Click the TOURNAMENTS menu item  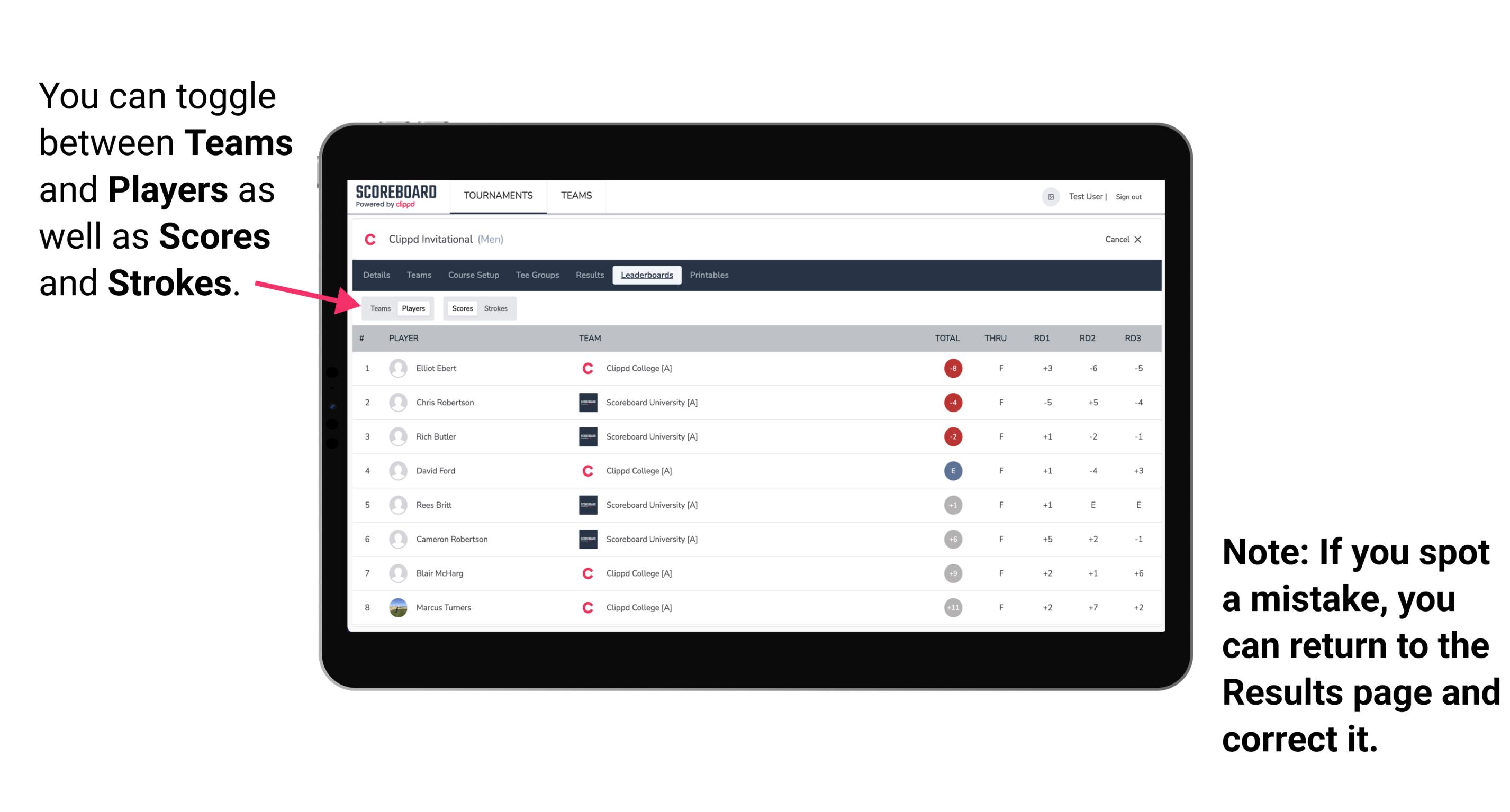pyautogui.click(x=496, y=196)
